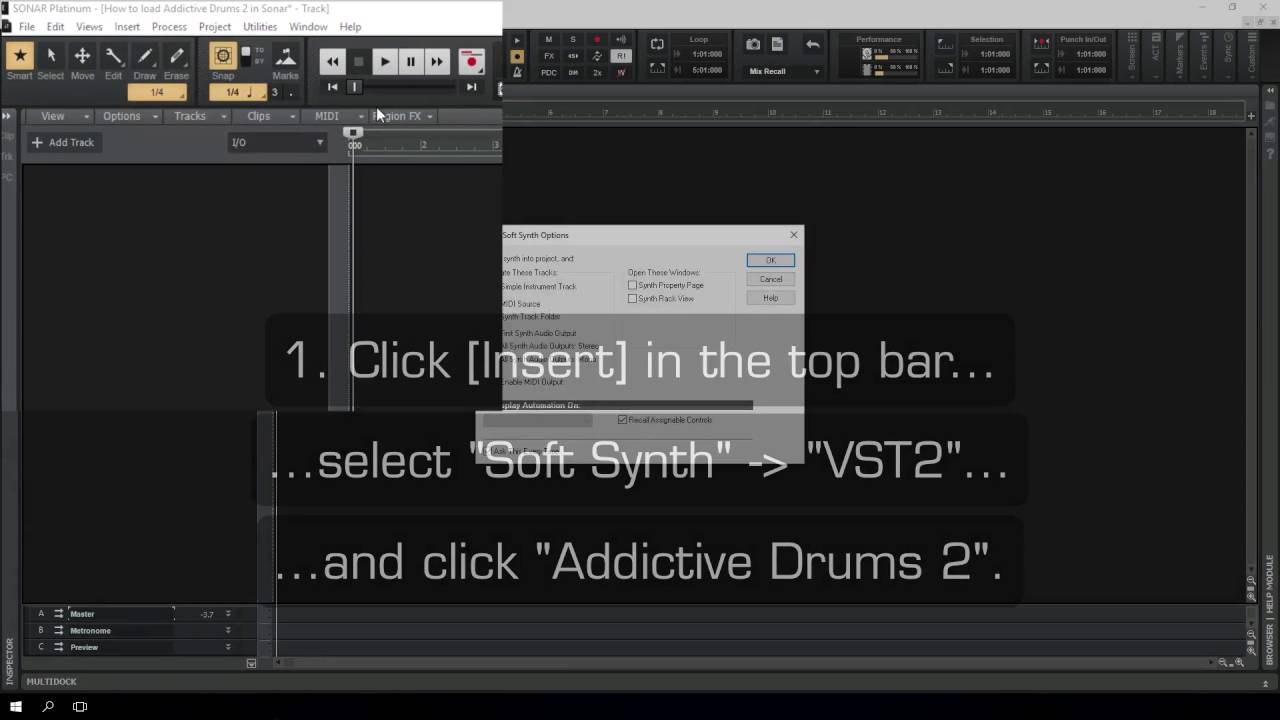Viewport: 1280px width, 720px height.
Task: Click Cancel in Soft Synth Options dialog
Action: coord(770,279)
